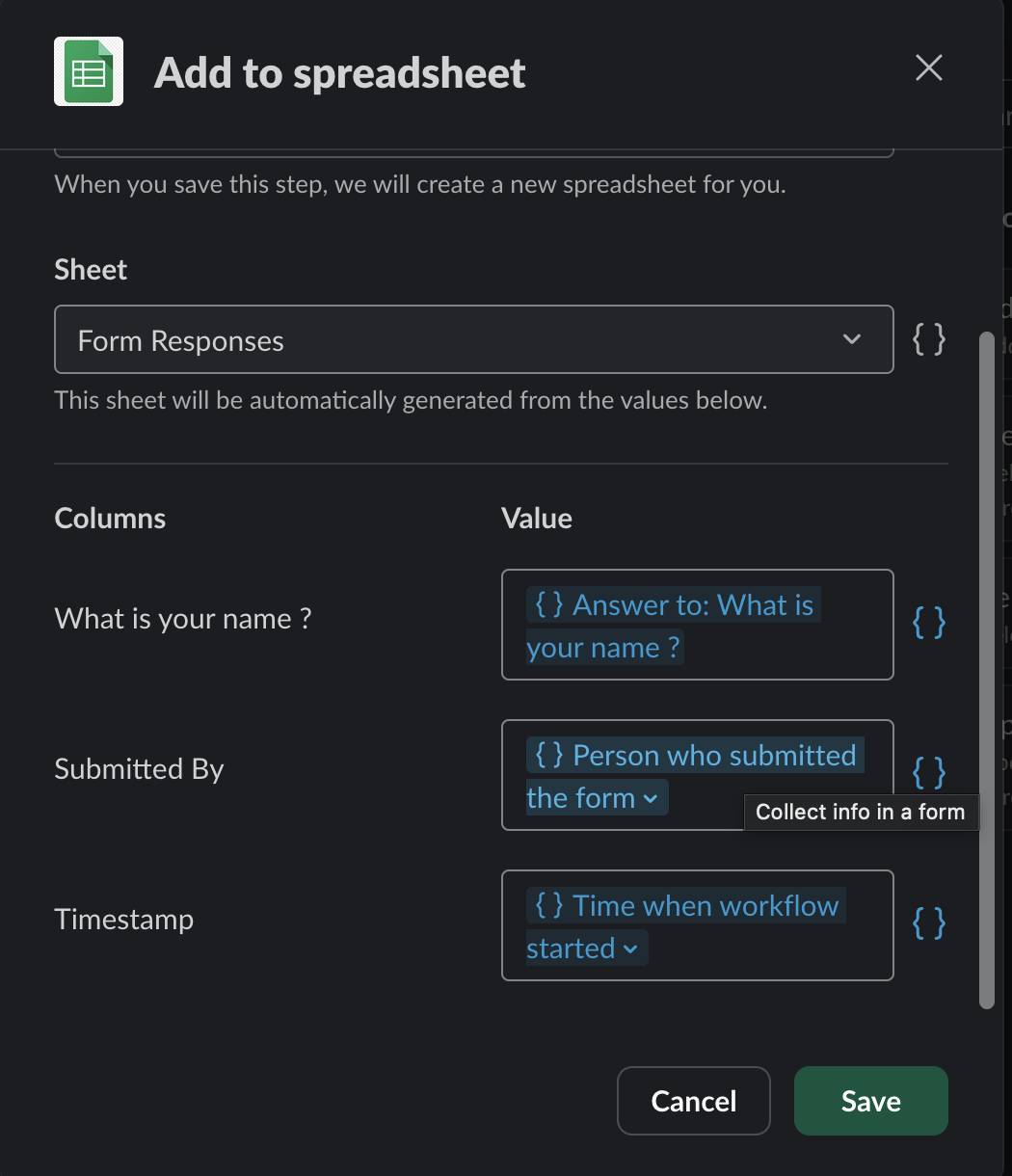Open the Sheet dropdown showing Form Responses
Viewport: 1012px width, 1176px height.
click(x=473, y=340)
